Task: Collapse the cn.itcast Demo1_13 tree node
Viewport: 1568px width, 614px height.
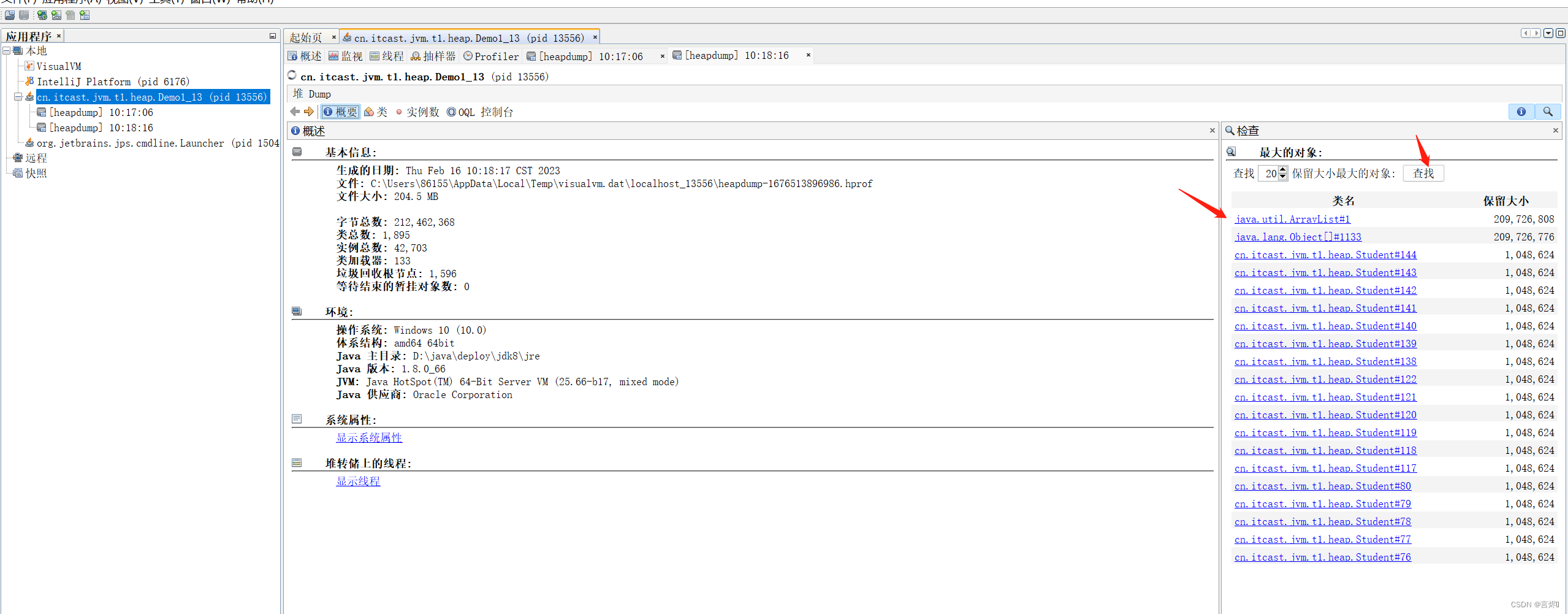Action: coord(18,96)
